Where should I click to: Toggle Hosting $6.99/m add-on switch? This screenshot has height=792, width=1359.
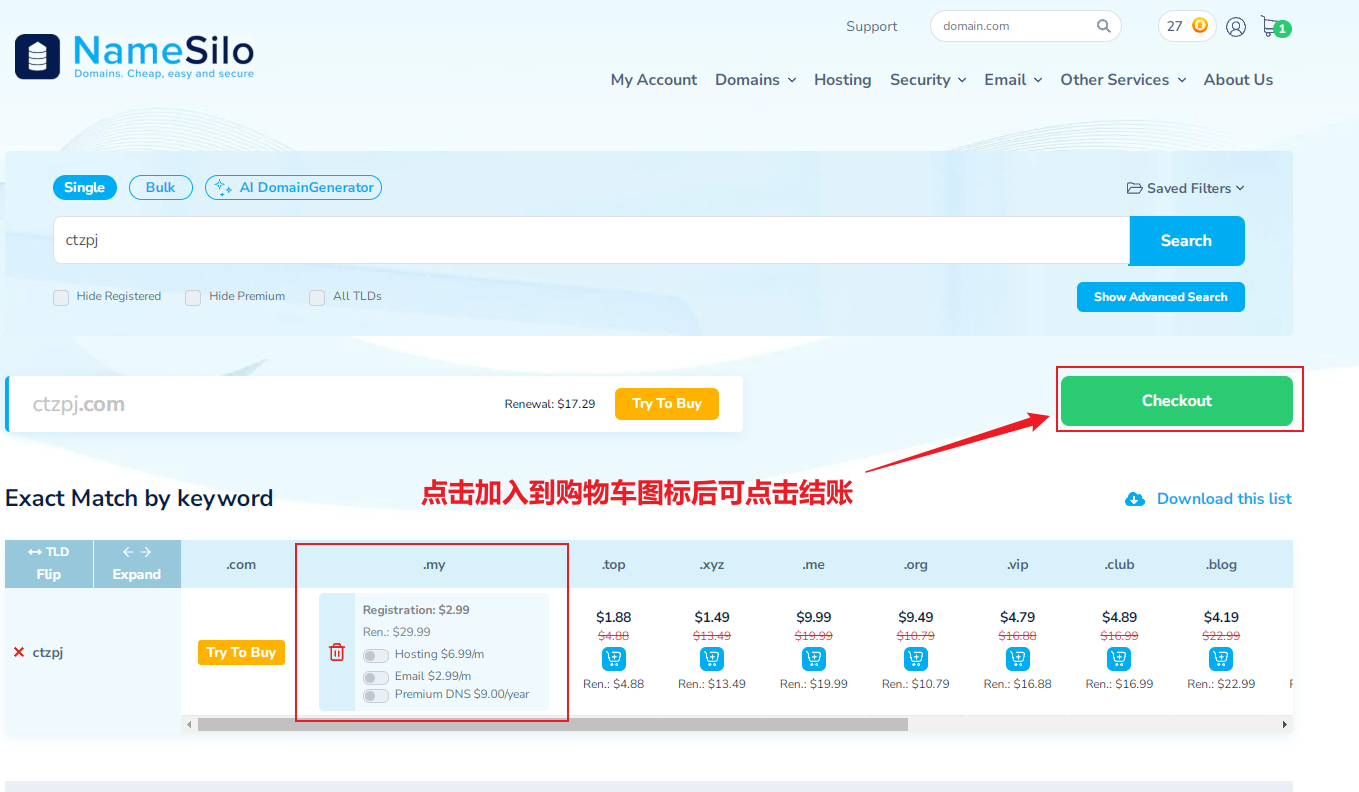(376, 655)
